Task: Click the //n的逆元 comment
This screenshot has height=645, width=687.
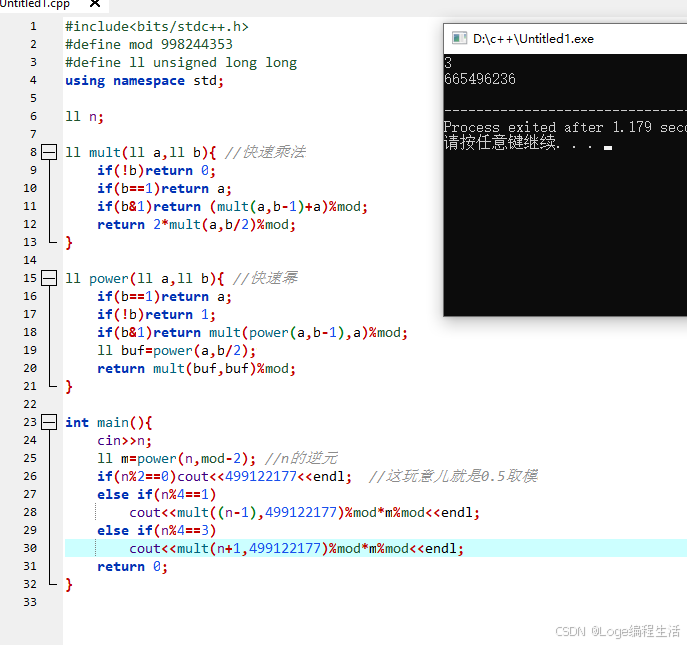Action: tap(301, 458)
